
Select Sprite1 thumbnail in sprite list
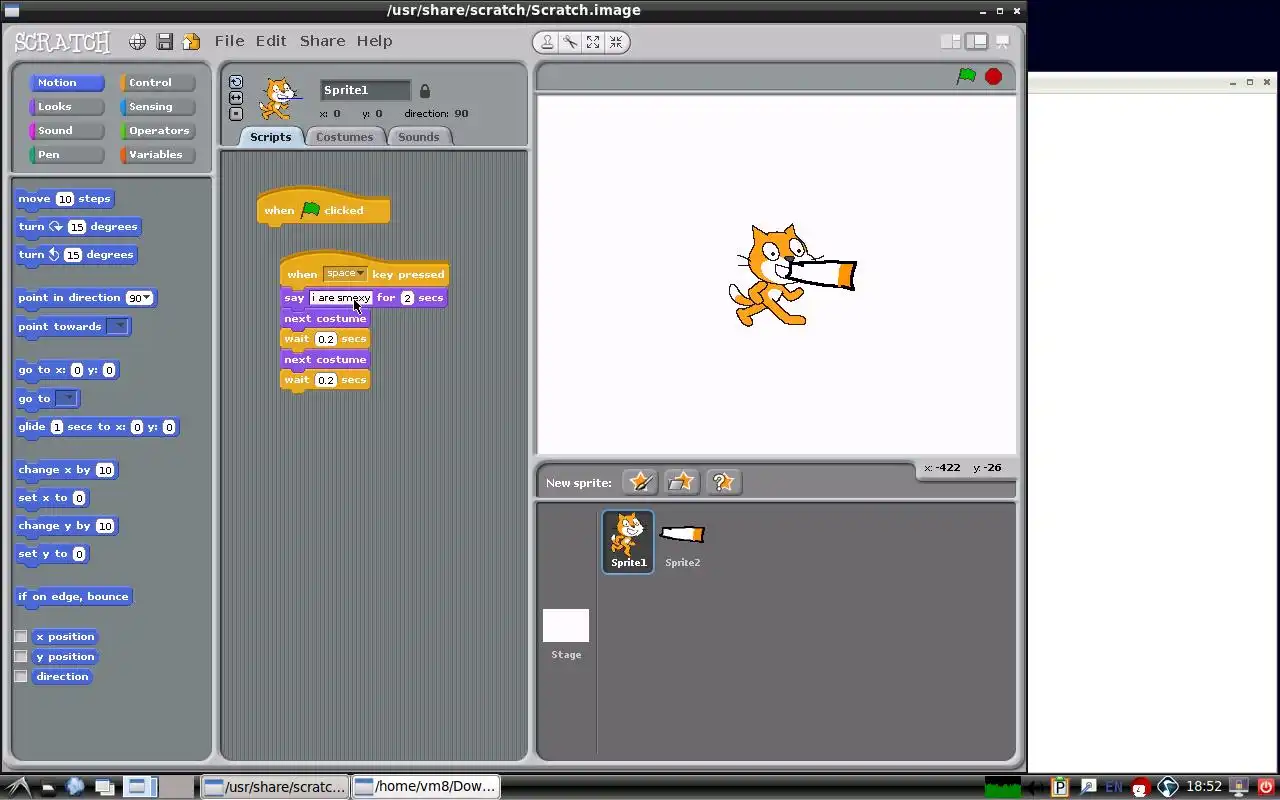pos(628,541)
